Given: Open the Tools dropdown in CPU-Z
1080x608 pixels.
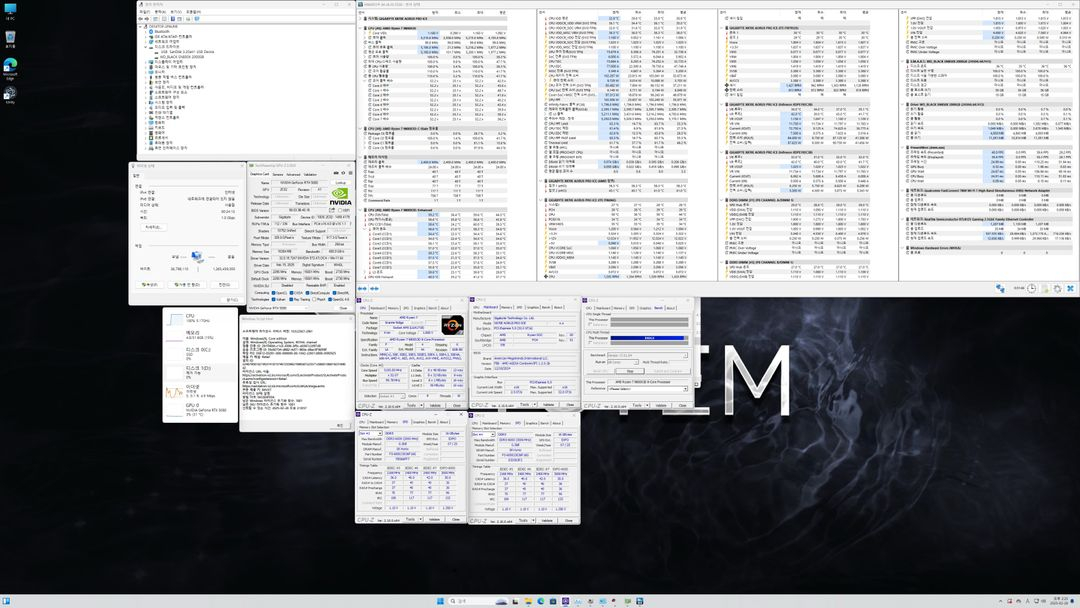Looking at the screenshot, I should click(413, 404).
